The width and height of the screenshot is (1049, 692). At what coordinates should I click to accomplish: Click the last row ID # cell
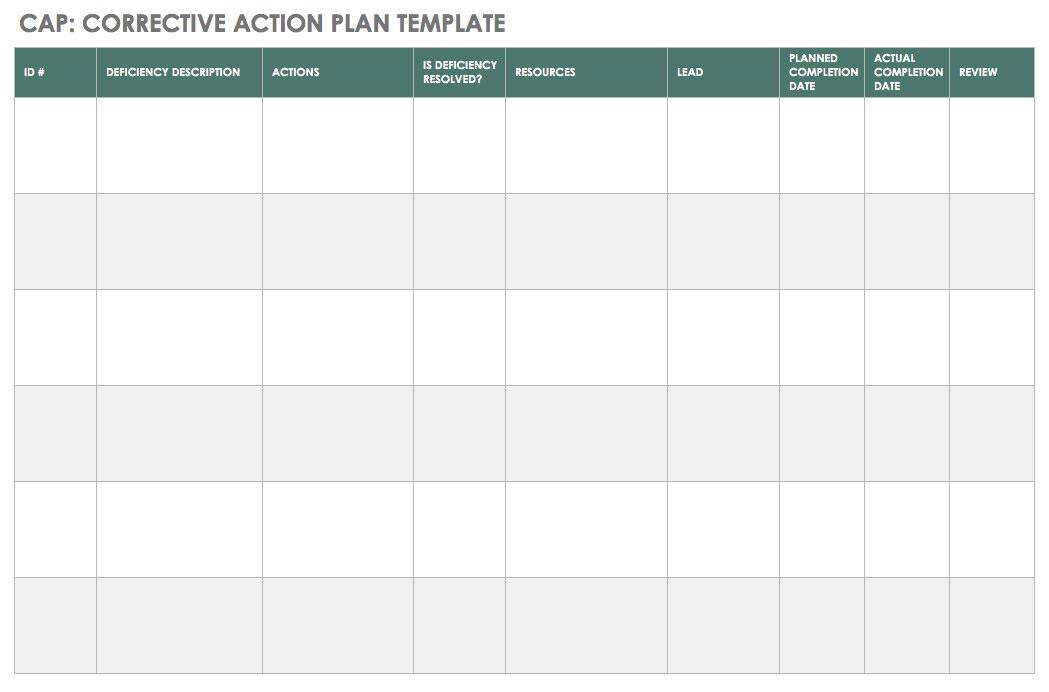coord(55,625)
